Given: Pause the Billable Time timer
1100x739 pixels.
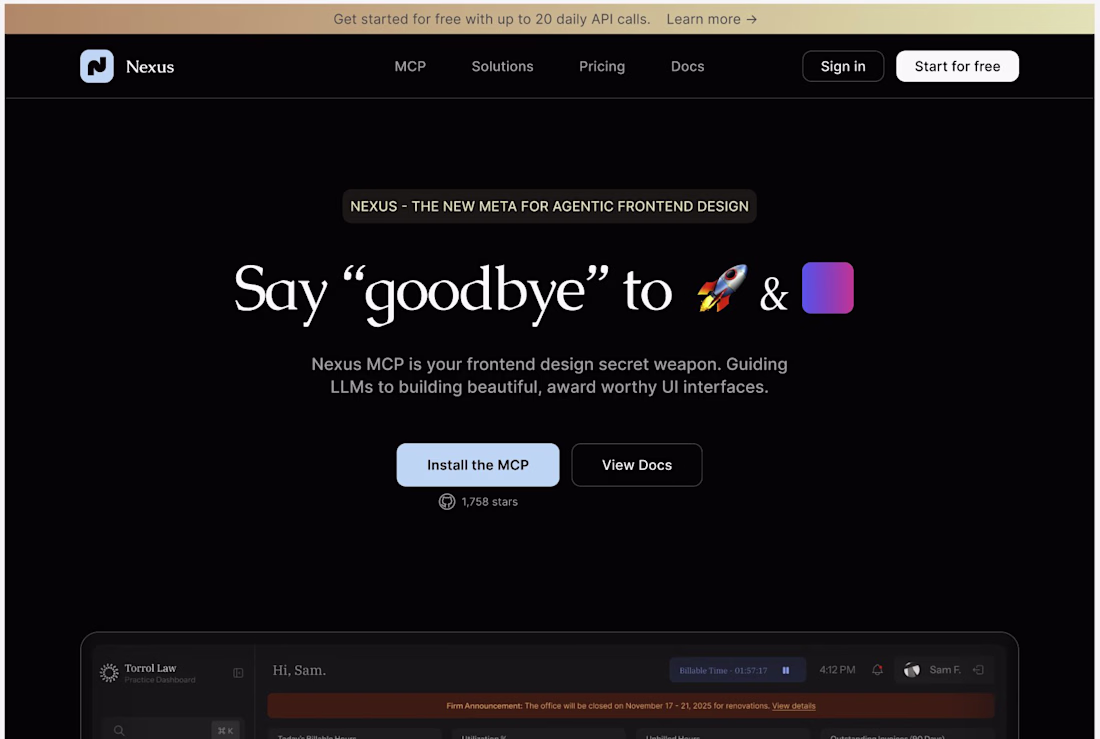Looking at the screenshot, I should (x=786, y=670).
